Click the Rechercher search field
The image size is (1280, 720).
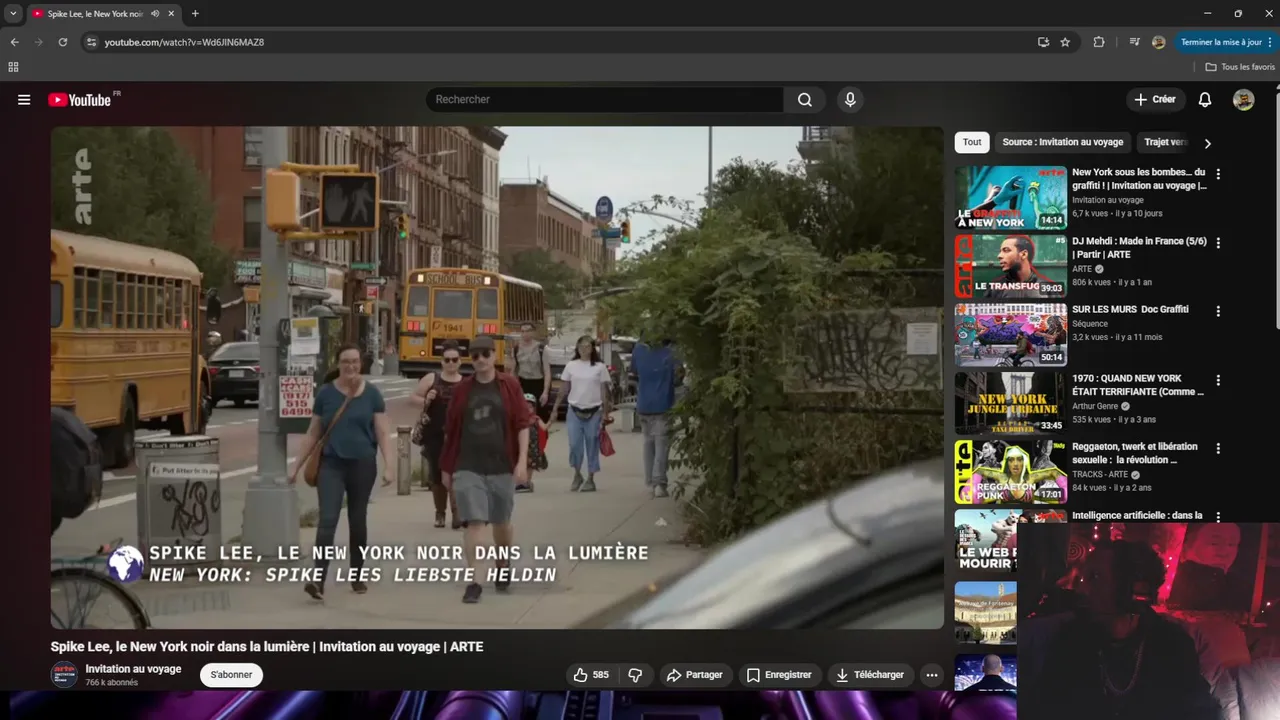pyautogui.click(x=605, y=100)
